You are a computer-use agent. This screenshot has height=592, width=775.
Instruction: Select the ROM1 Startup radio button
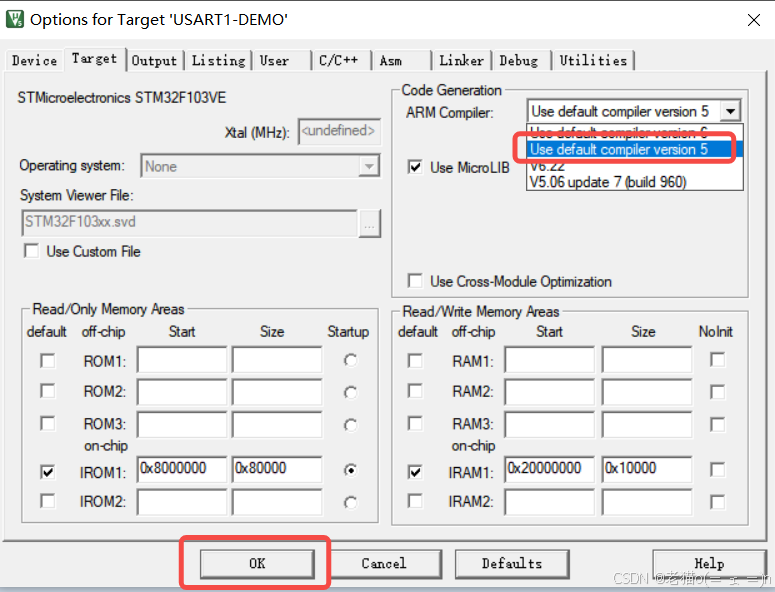tap(350, 360)
